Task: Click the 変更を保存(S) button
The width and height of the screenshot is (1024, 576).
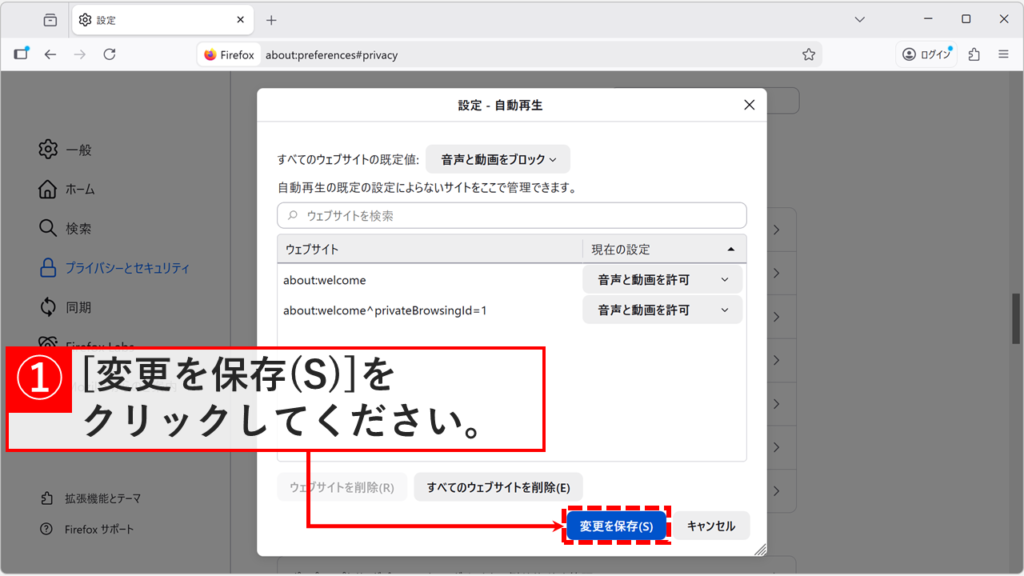Action: 617,525
